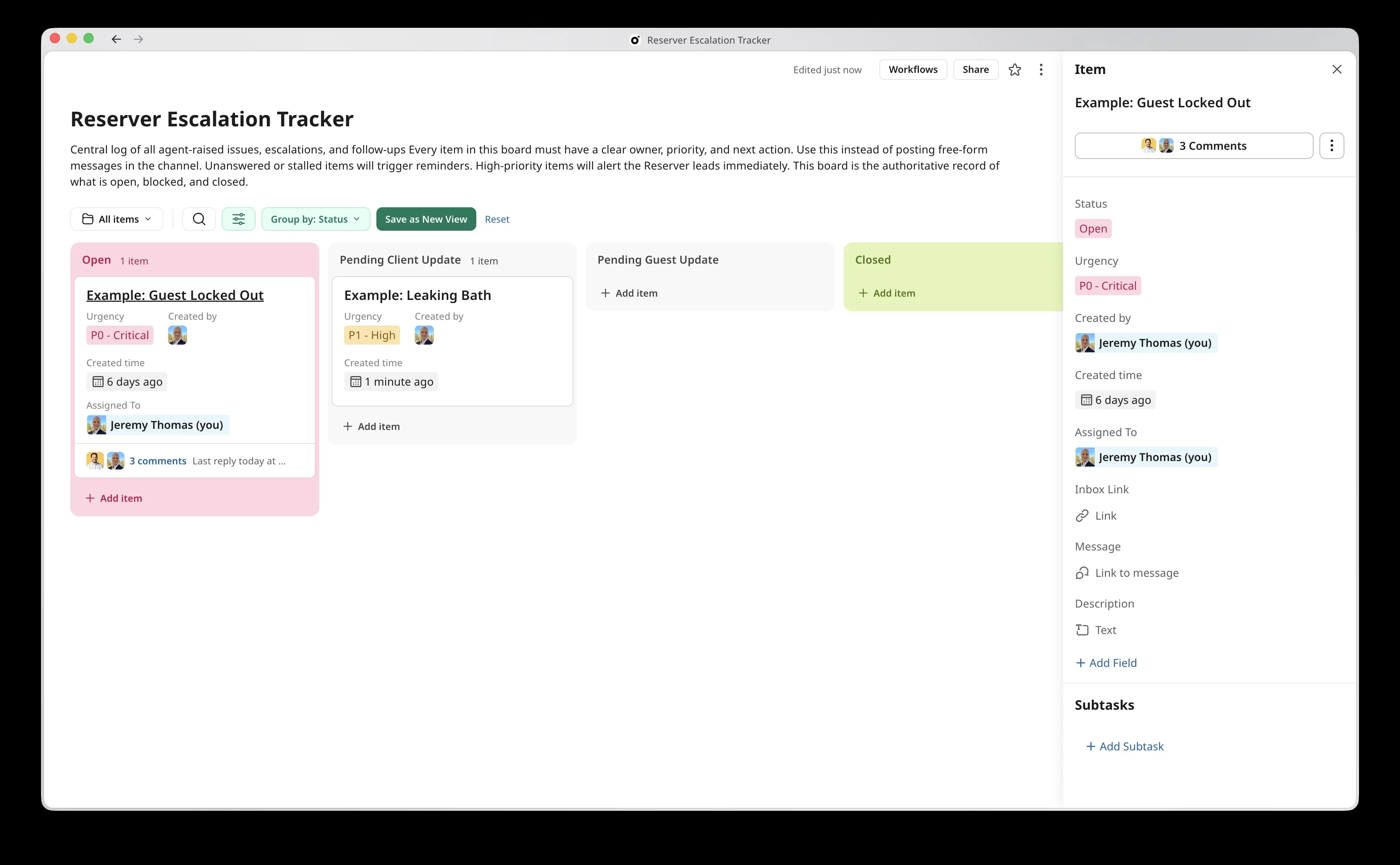Click Add Subtask in Subtasks section
This screenshot has height=865, width=1400.
(x=1124, y=747)
